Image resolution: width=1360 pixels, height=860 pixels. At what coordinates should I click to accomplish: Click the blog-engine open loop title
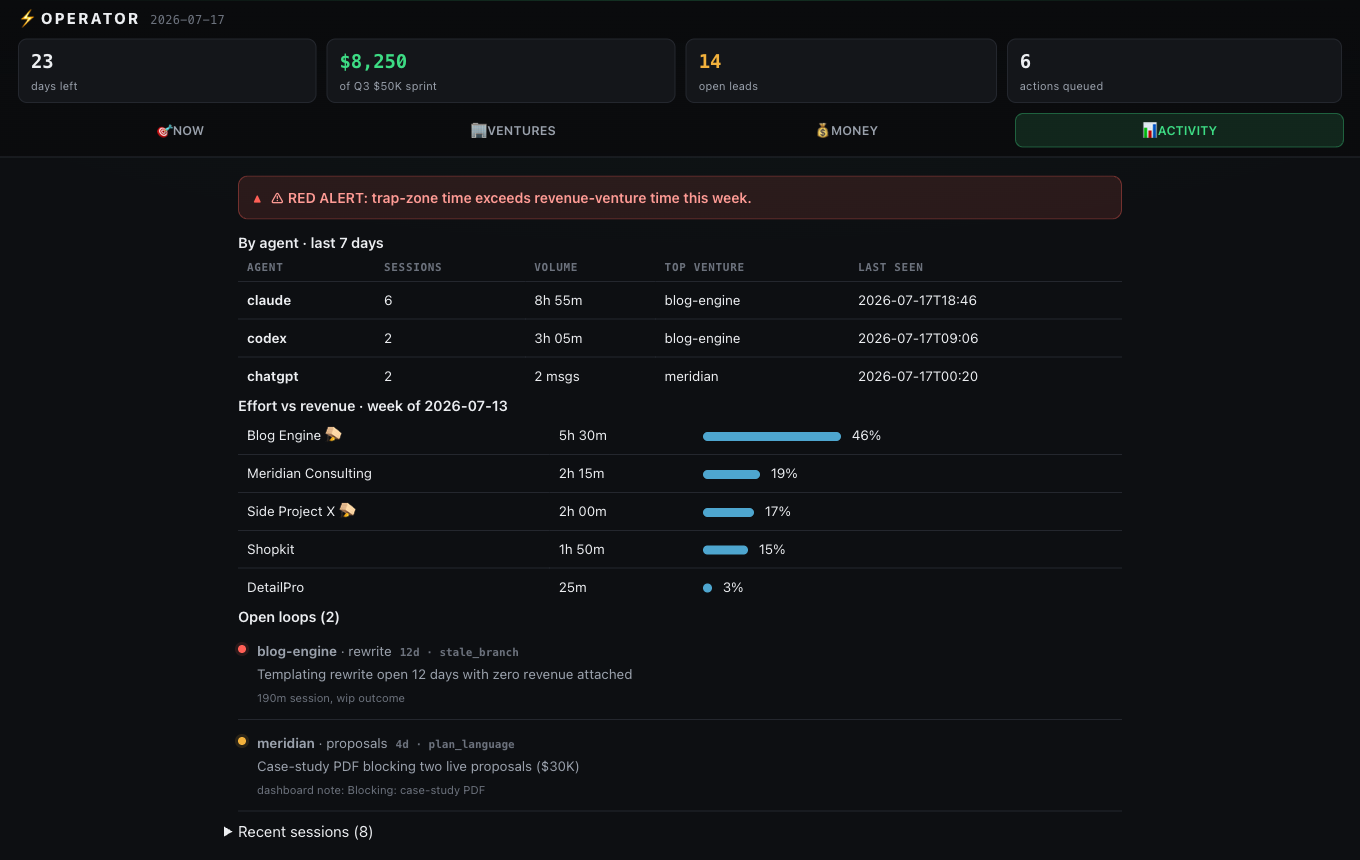[297, 651]
